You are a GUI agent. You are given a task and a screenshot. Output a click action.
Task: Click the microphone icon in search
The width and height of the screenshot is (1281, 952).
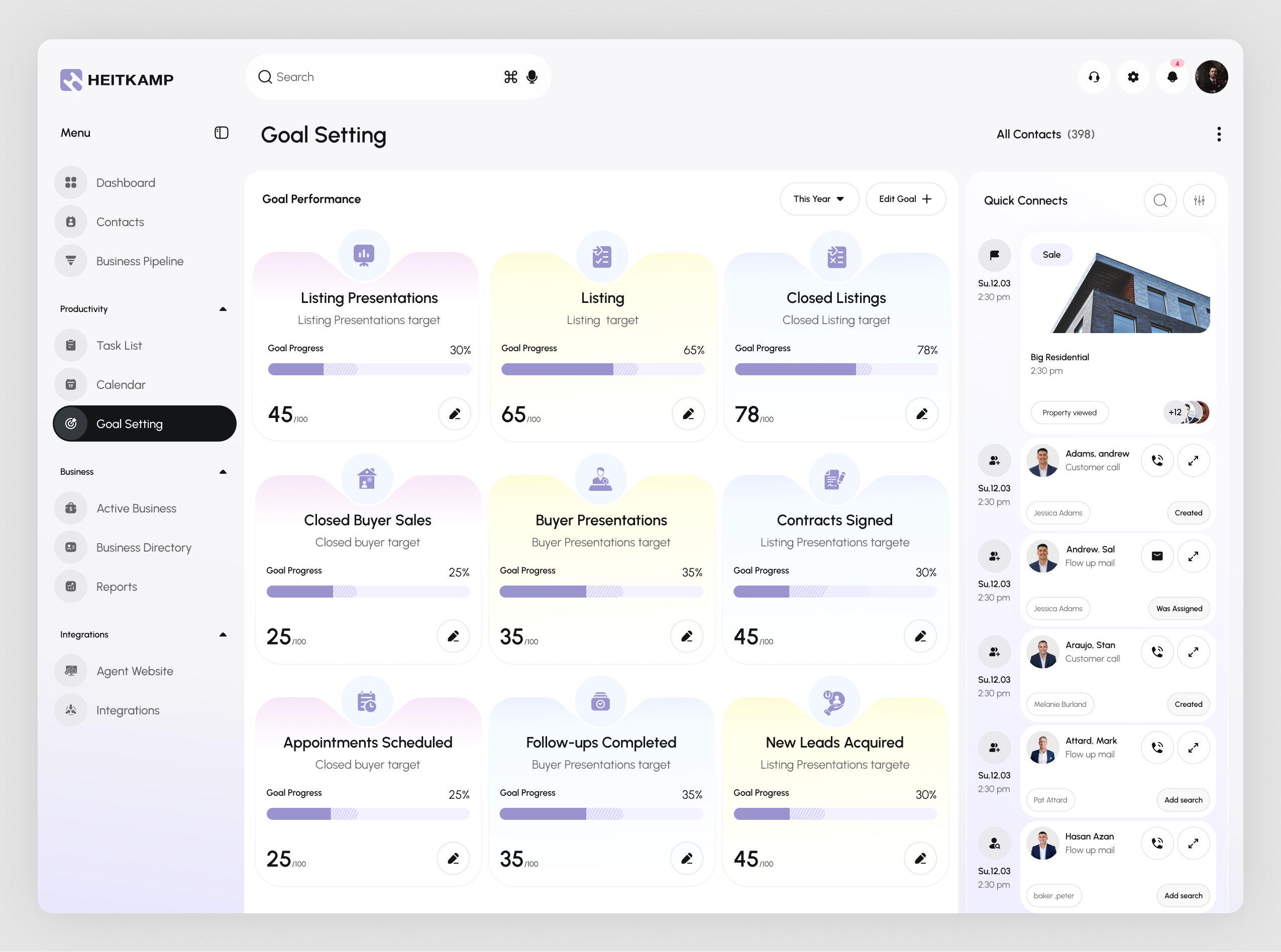tap(532, 77)
